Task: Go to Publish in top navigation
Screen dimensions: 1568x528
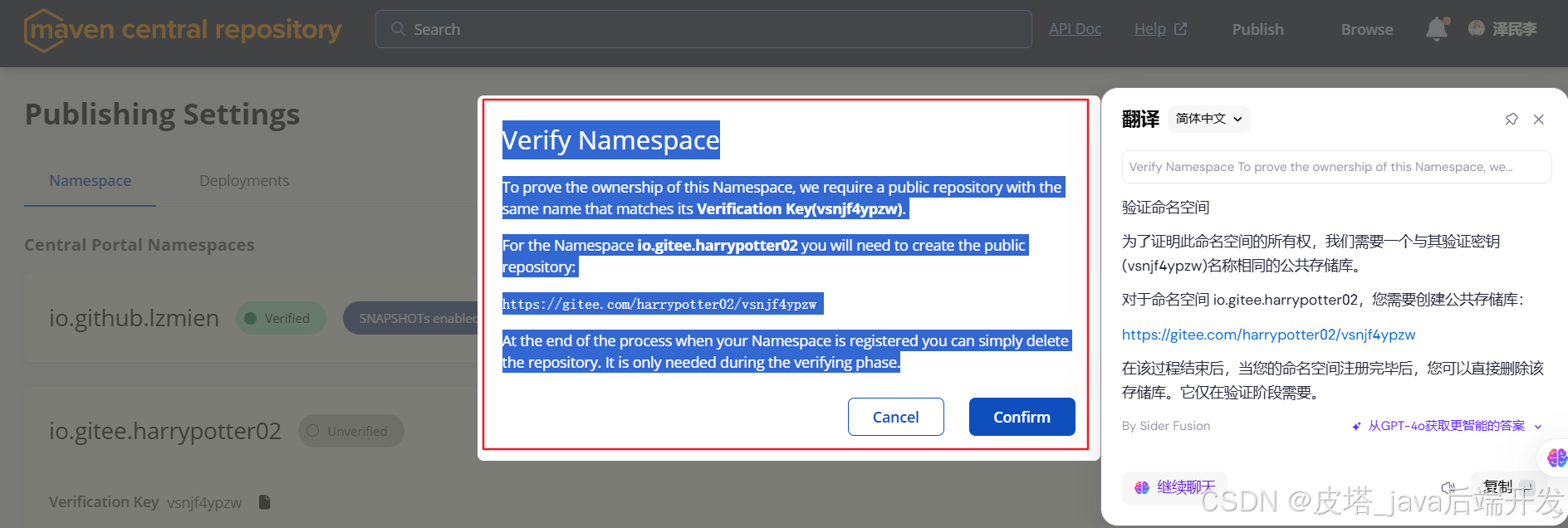Action: 1257,30
